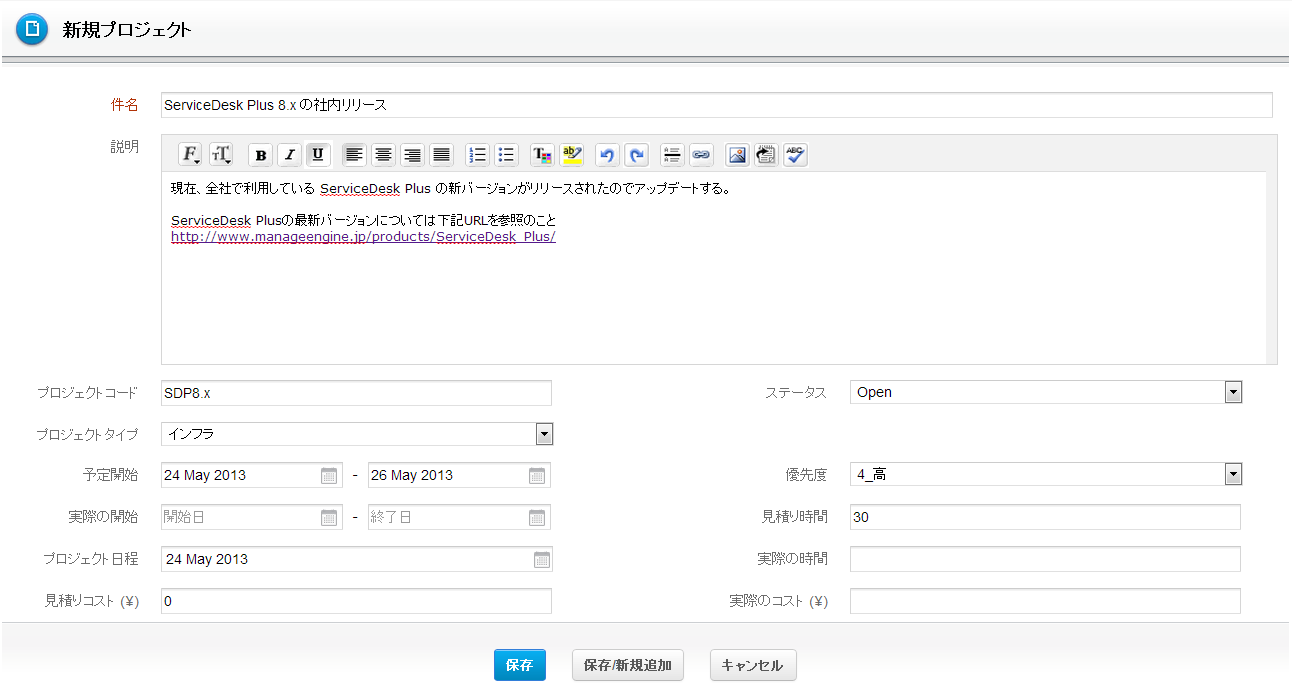Insert a horizontal rule

[x=672, y=155]
